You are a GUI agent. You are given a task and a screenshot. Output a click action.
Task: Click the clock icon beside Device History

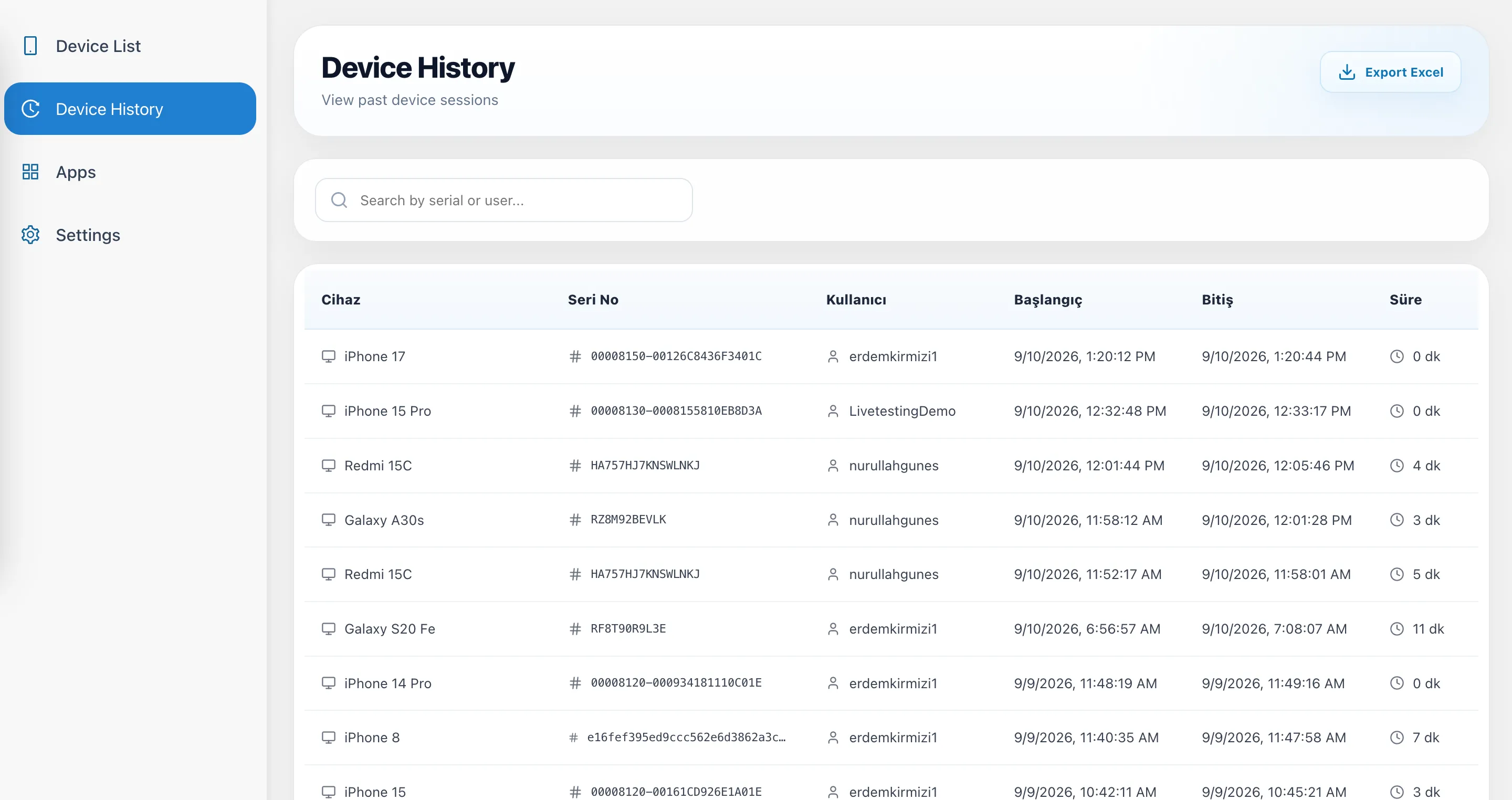pos(30,109)
